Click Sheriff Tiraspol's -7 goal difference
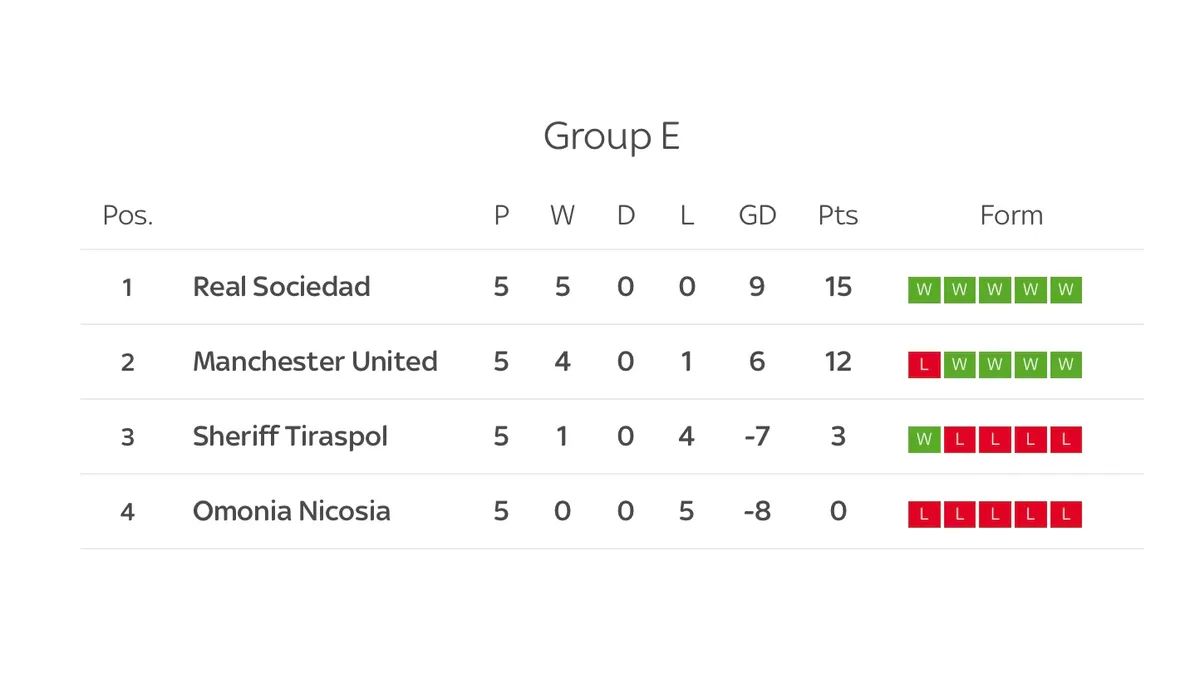This screenshot has height=675, width=1200. 756,437
